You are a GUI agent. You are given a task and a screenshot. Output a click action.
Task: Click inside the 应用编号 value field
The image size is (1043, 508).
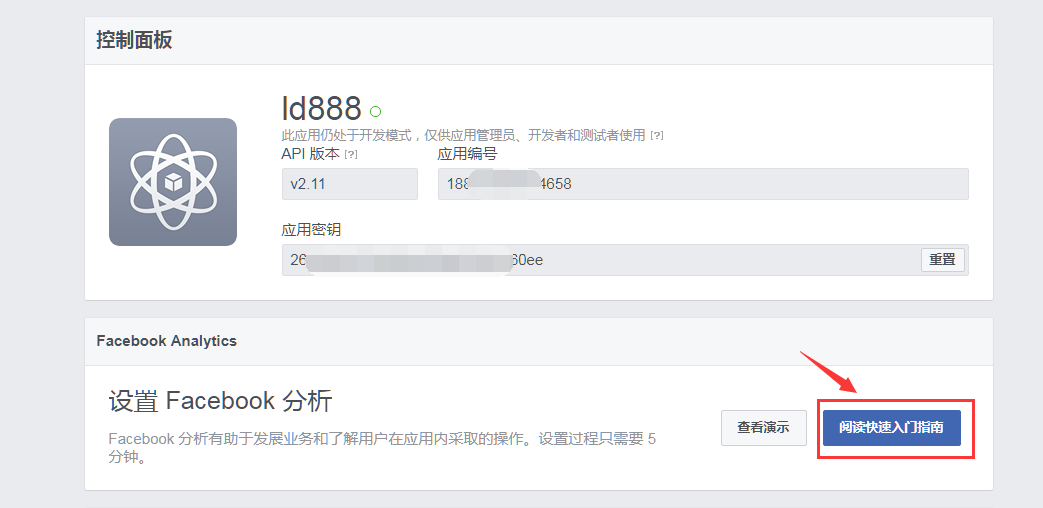point(702,184)
